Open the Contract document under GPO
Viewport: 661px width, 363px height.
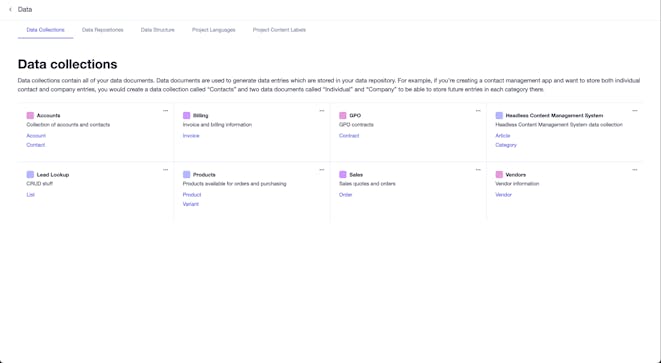pos(349,136)
